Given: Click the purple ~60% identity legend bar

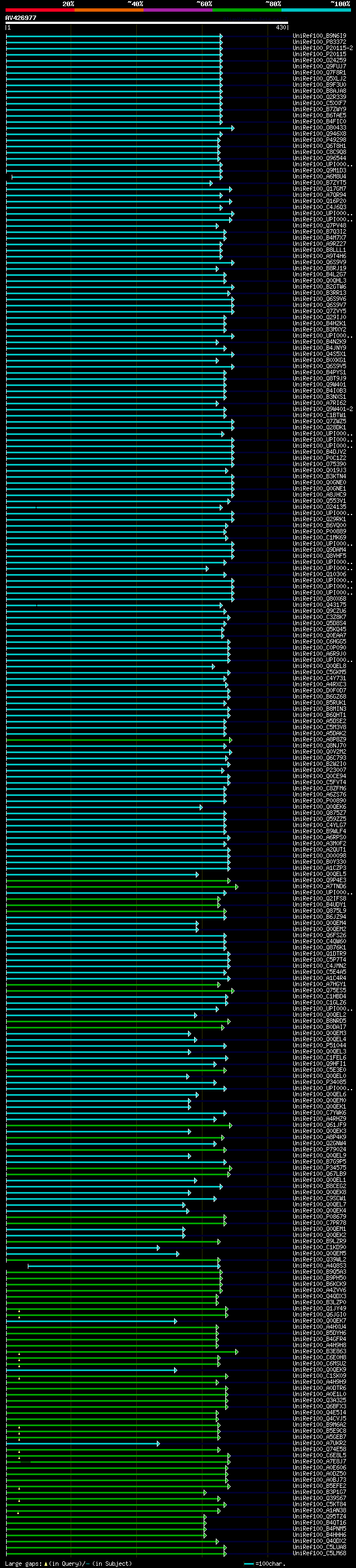Looking at the screenshot, I should coord(179,10).
